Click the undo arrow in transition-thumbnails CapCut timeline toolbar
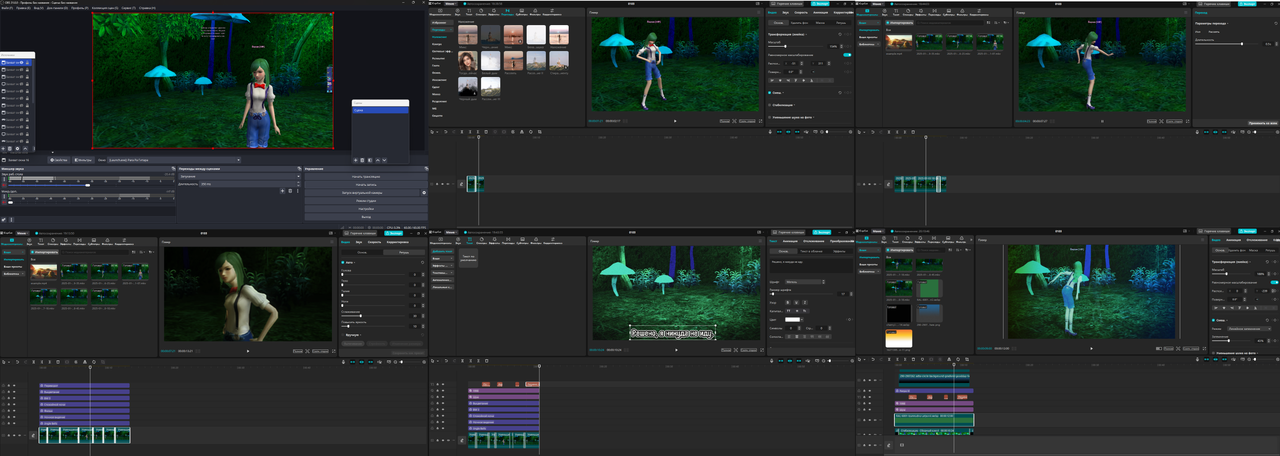Viewport: 1280px width, 456px height. click(446, 132)
